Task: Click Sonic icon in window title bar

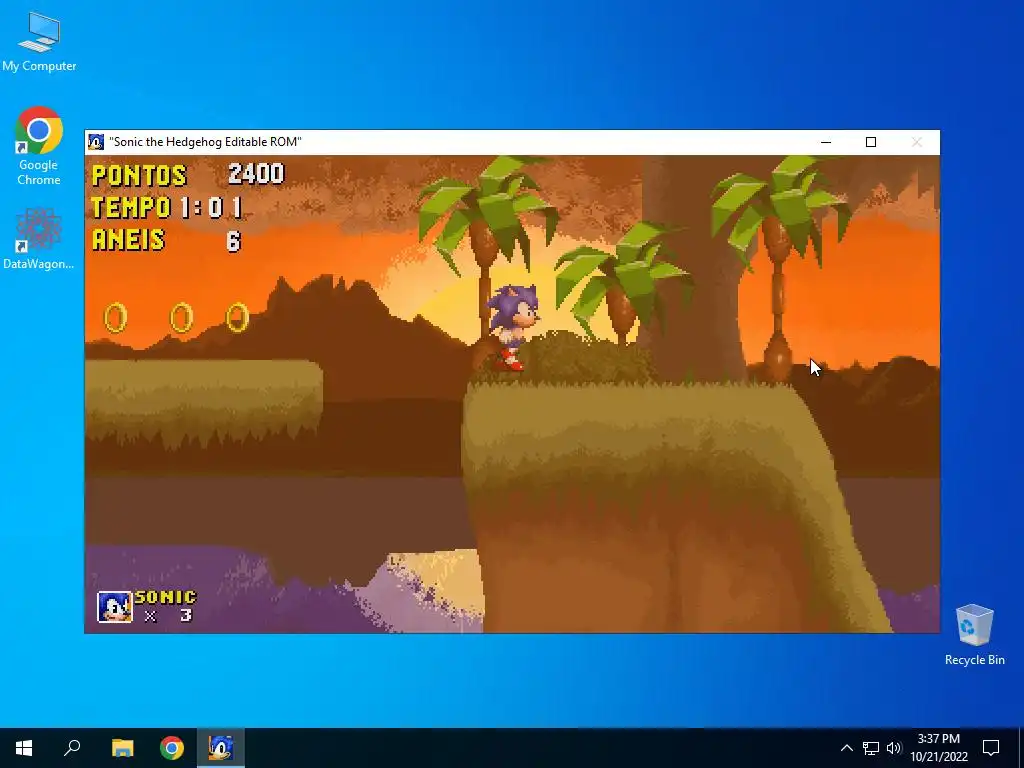Action: click(96, 142)
